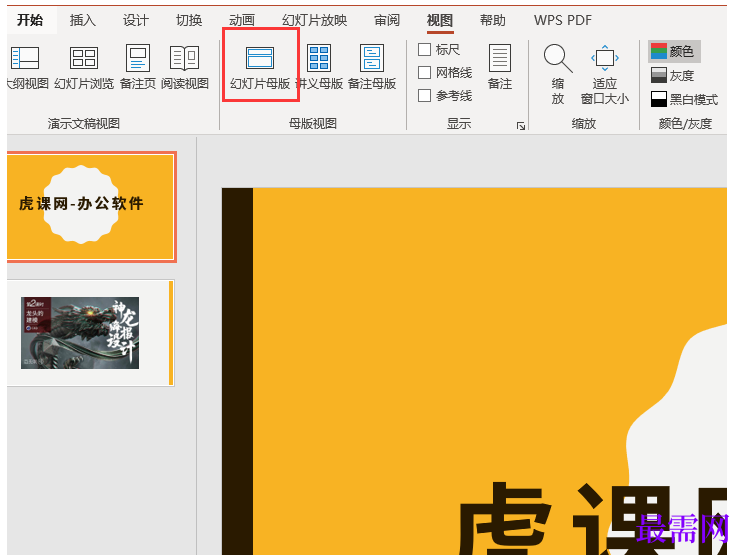Select 颜色 color display mode
The height and width of the screenshot is (560, 748).
click(674, 51)
